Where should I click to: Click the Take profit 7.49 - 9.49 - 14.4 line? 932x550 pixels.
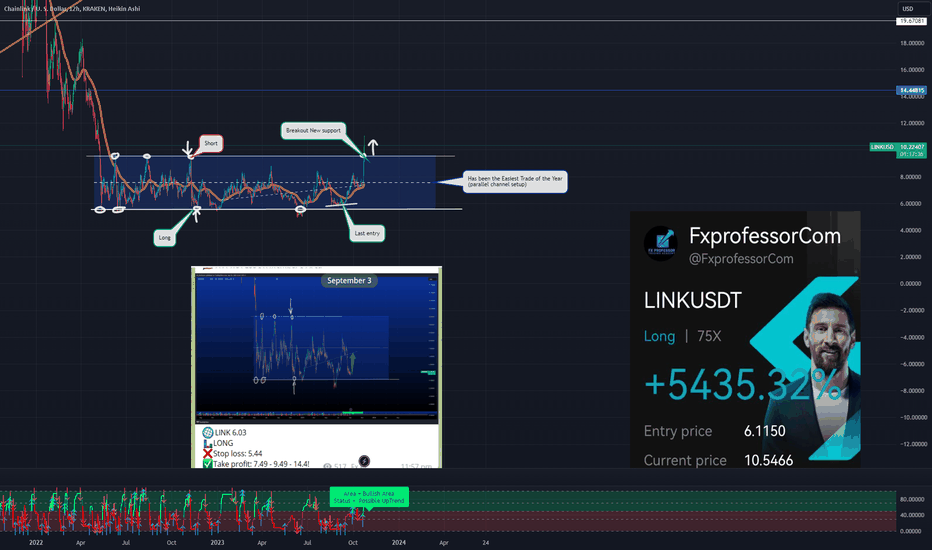261,464
